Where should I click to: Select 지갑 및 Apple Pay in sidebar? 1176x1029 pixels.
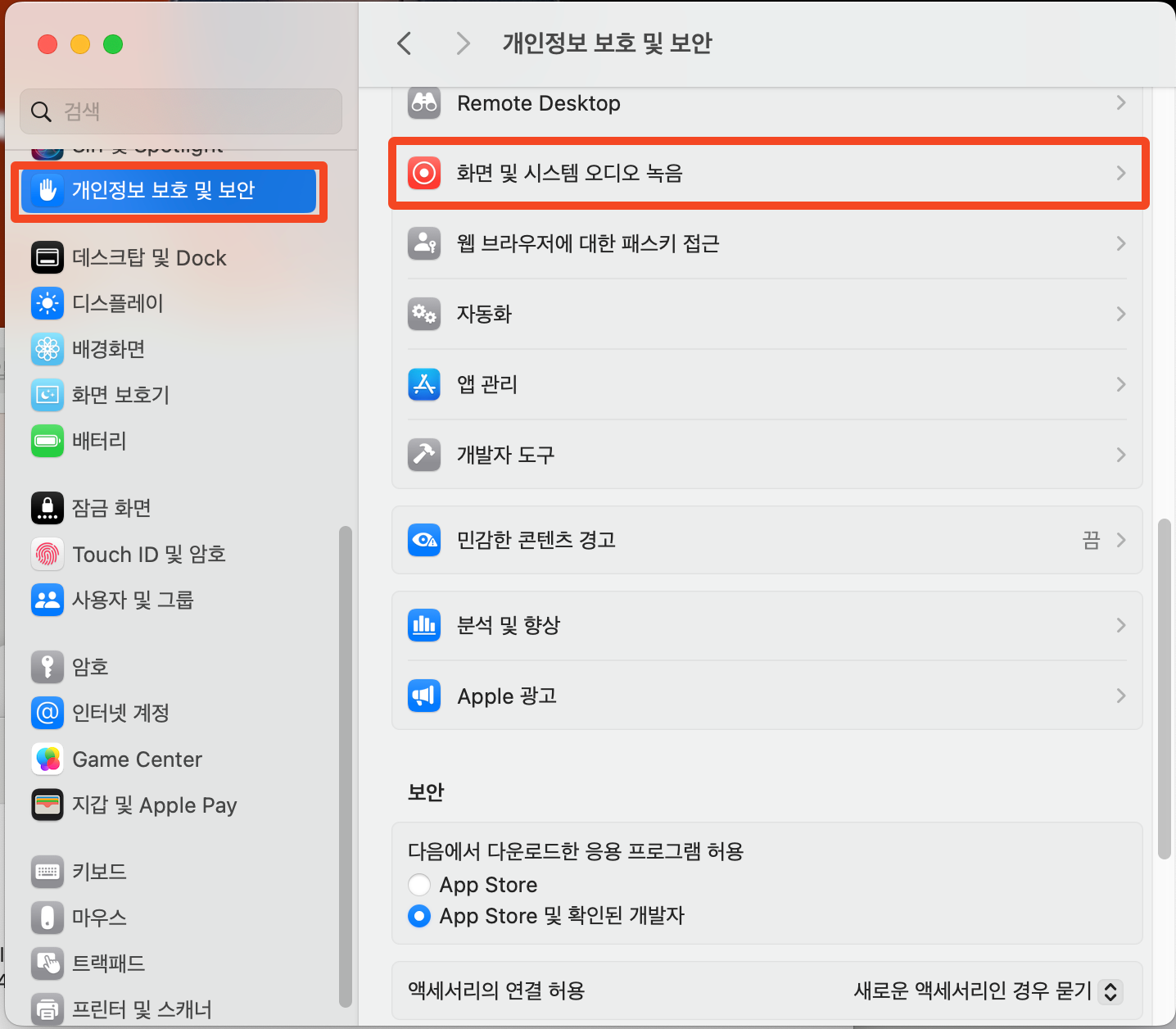coord(154,805)
